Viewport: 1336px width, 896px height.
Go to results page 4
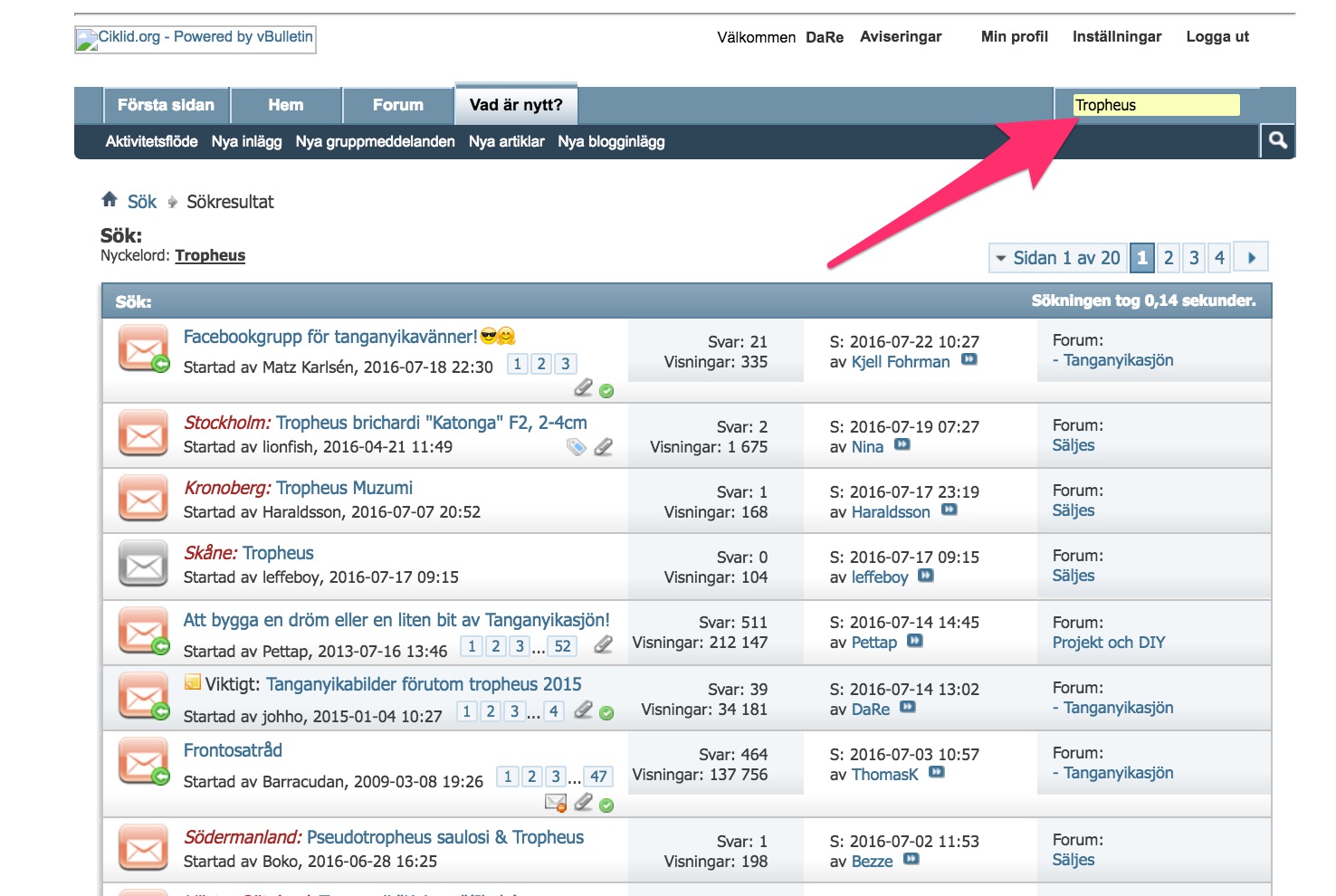(1219, 258)
